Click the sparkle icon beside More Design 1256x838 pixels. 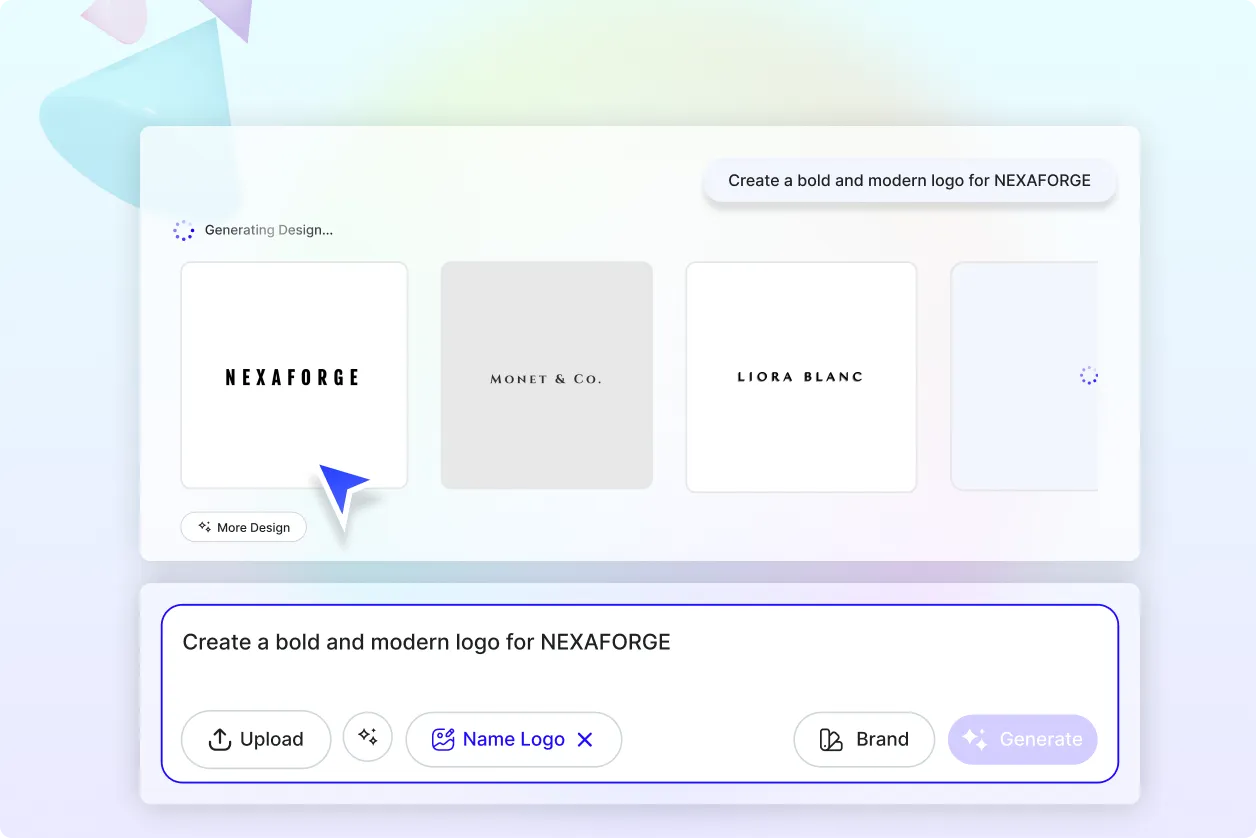point(204,527)
